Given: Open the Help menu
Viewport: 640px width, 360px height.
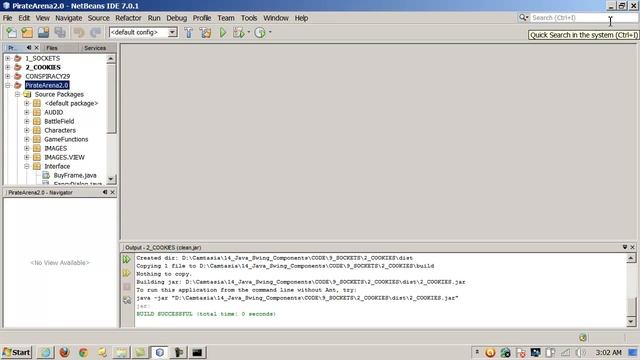Looking at the screenshot, I should click(301, 18).
